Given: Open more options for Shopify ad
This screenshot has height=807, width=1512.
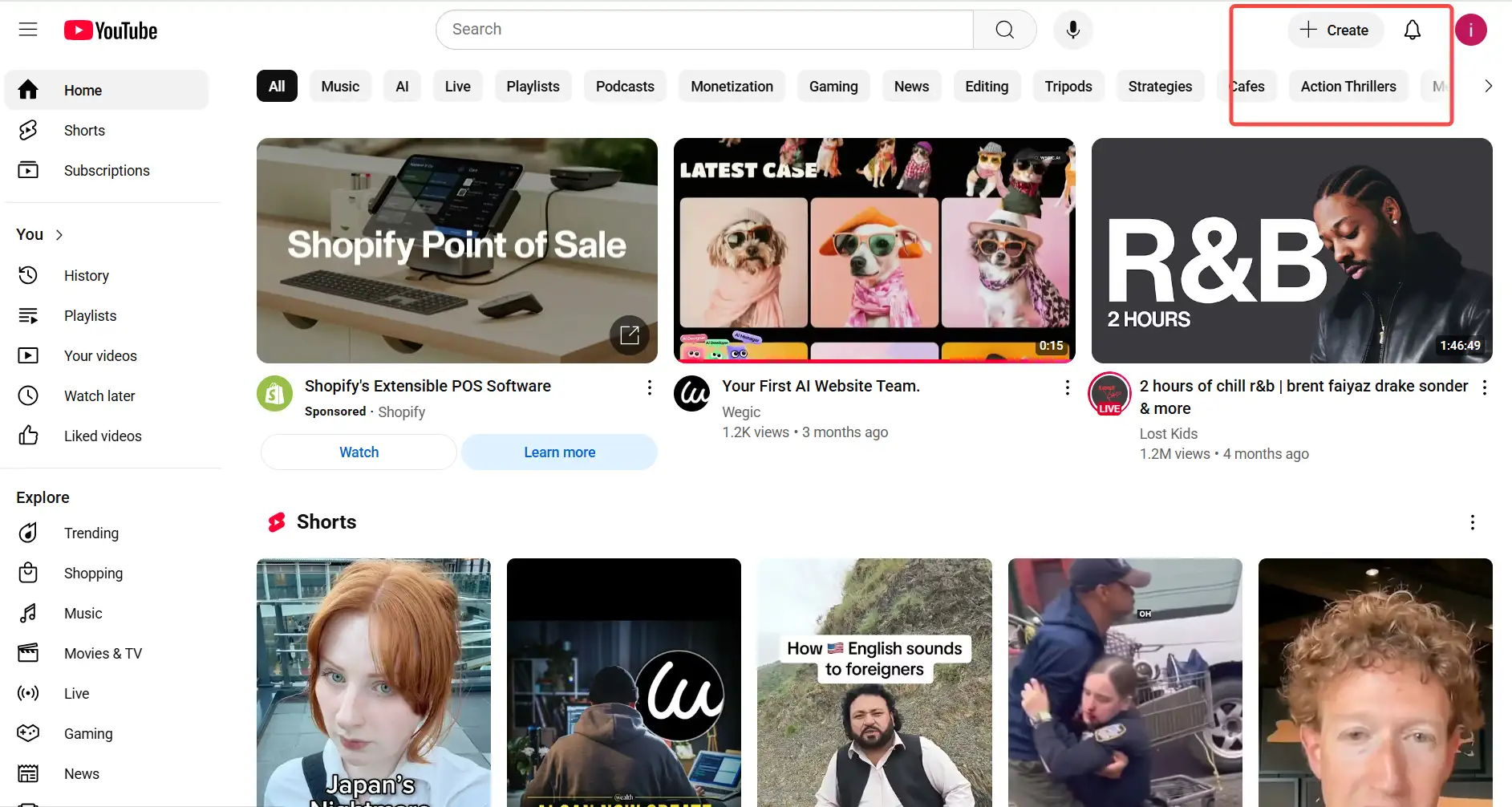Looking at the screenshot, I should (649, 387).
